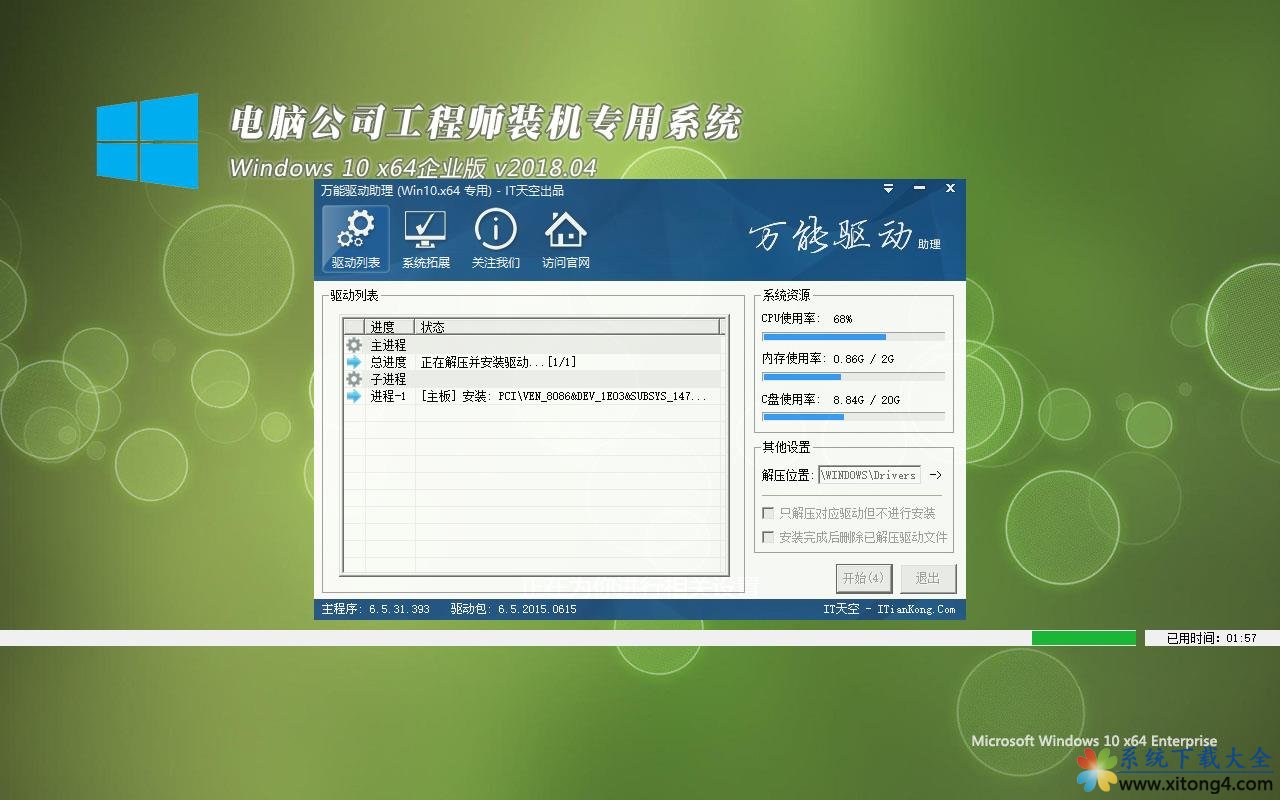Open the title bar dropdown menu arrow
This screenshot has height=800, width=1280.
[888, 188]
